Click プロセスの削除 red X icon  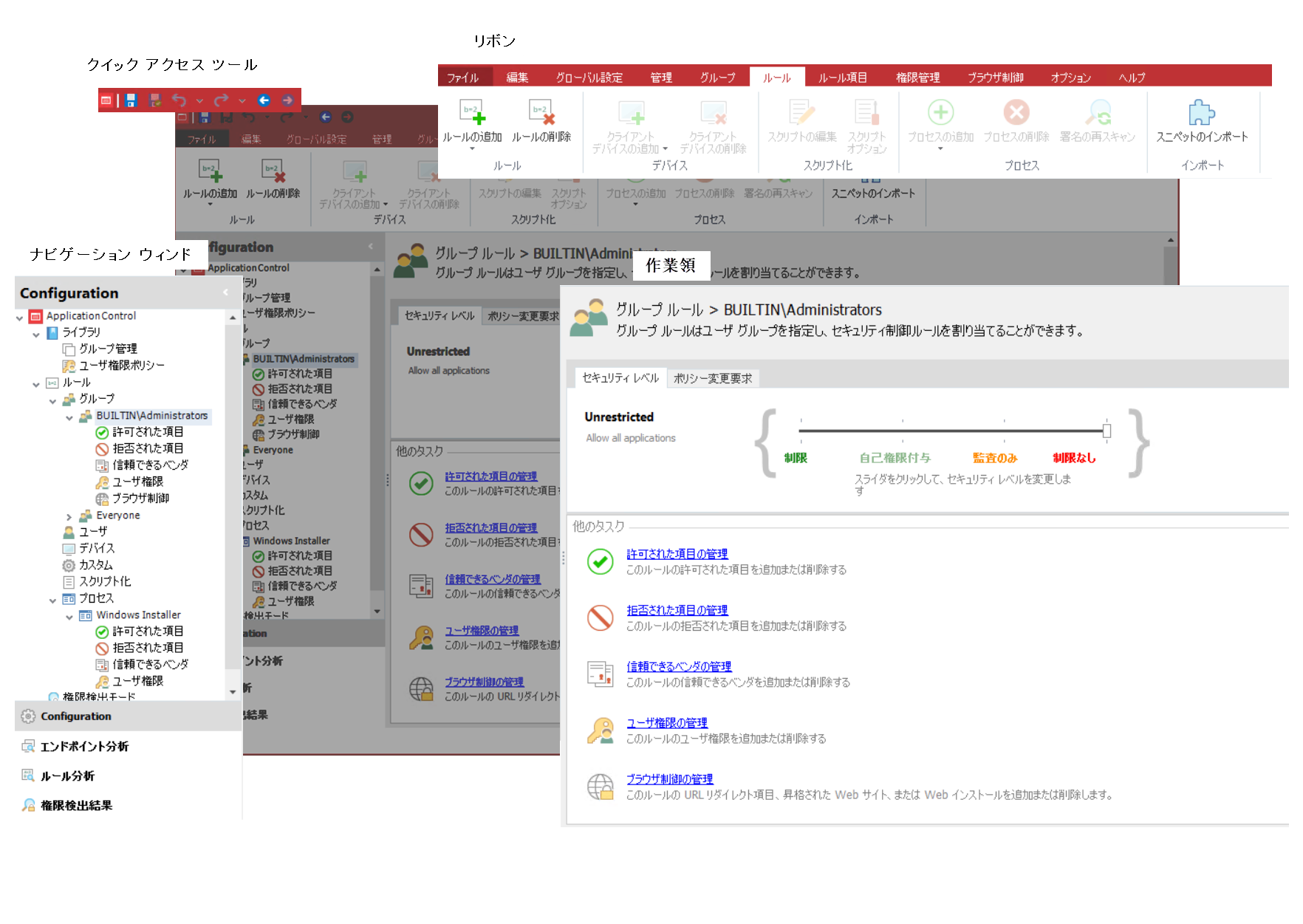point(1016,112)
